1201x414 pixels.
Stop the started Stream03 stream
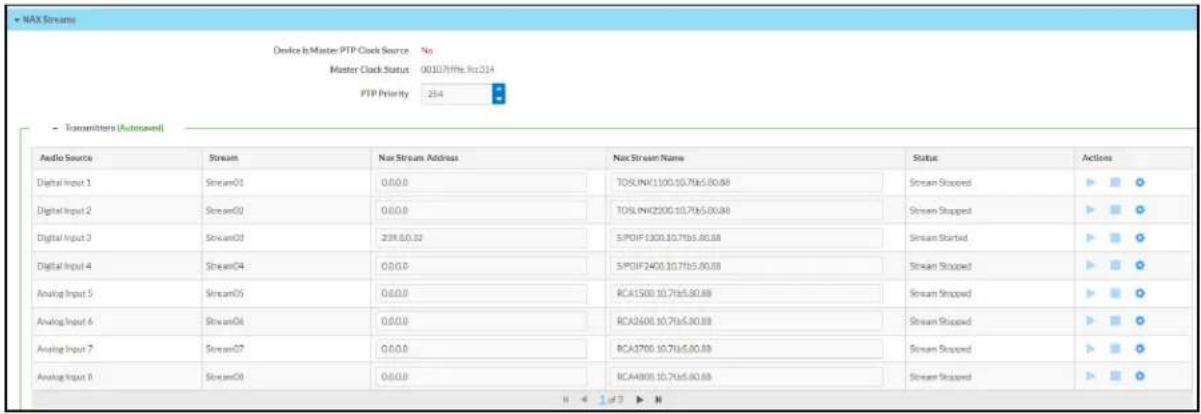pos(1114,239)
